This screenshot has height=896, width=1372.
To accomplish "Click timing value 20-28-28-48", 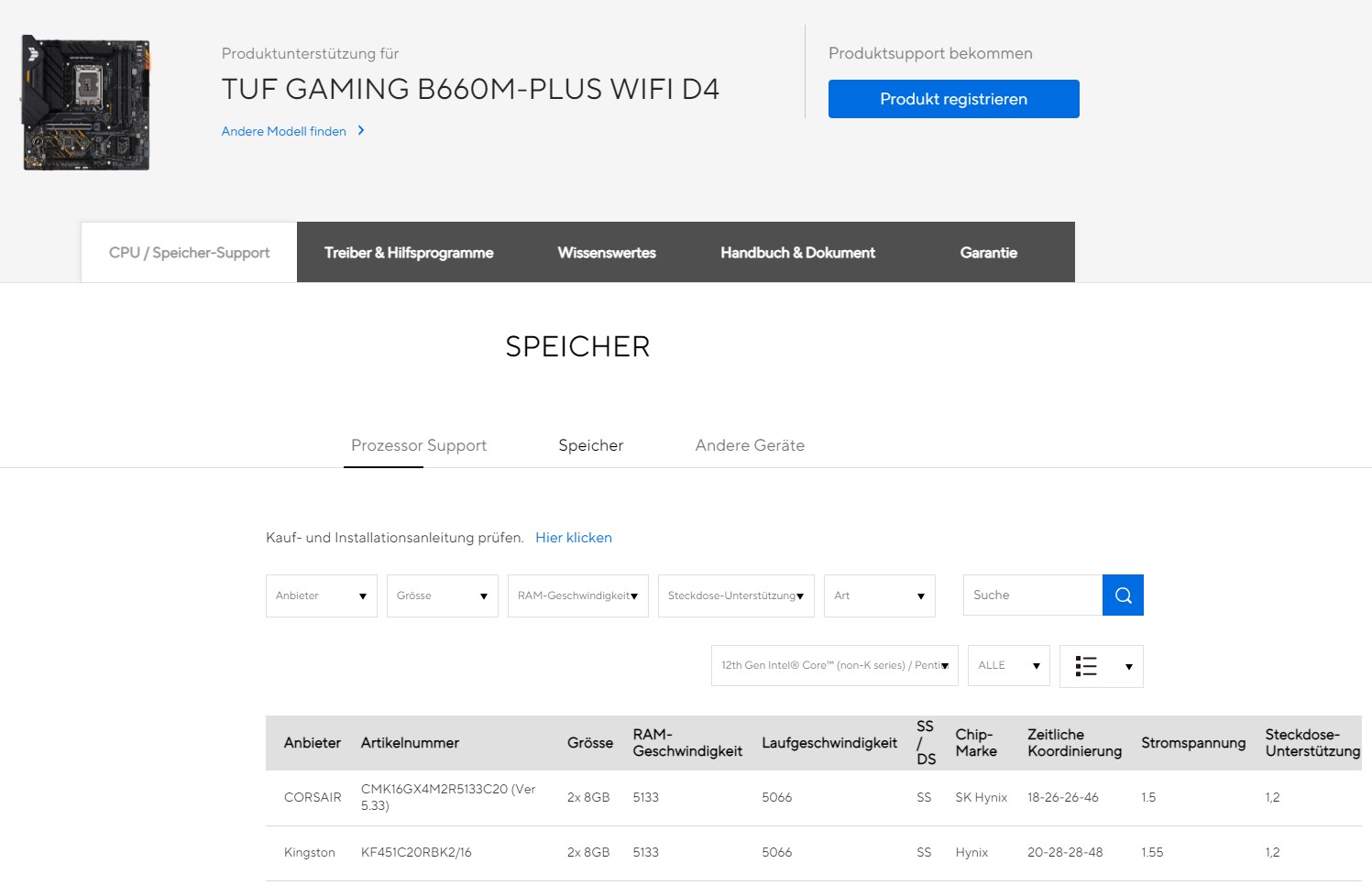I will tap(1065, 853).
